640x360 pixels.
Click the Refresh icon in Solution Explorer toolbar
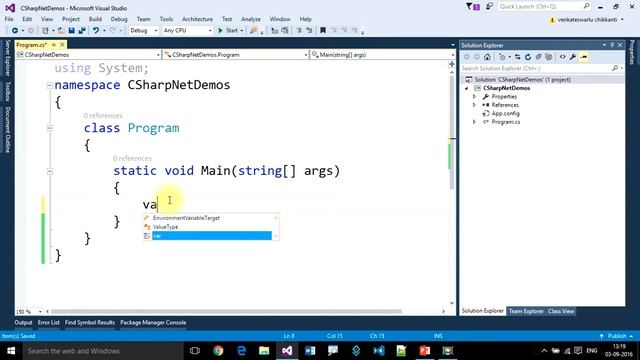tap(528, 57)
